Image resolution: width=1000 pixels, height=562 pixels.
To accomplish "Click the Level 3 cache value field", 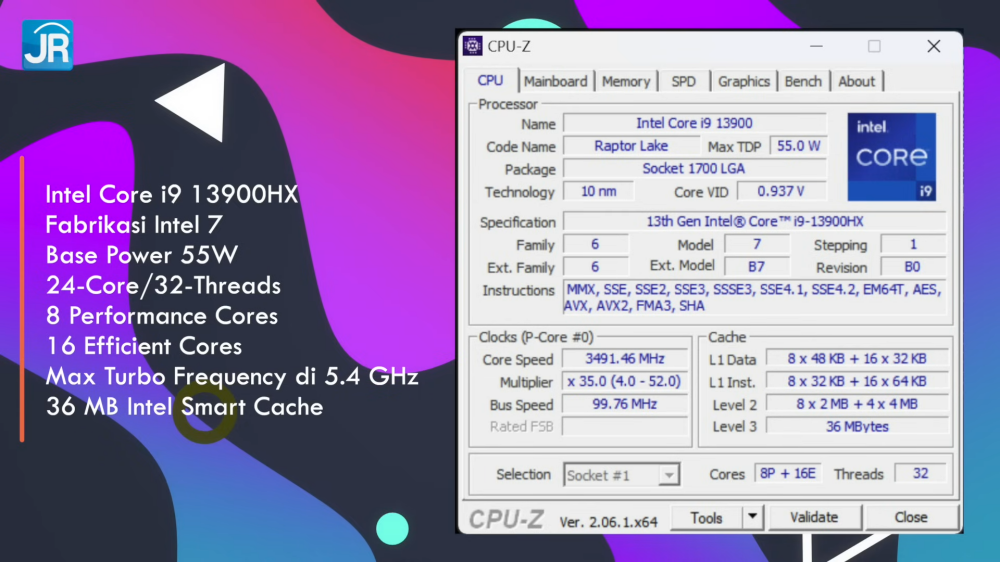I will coord(856,427).
